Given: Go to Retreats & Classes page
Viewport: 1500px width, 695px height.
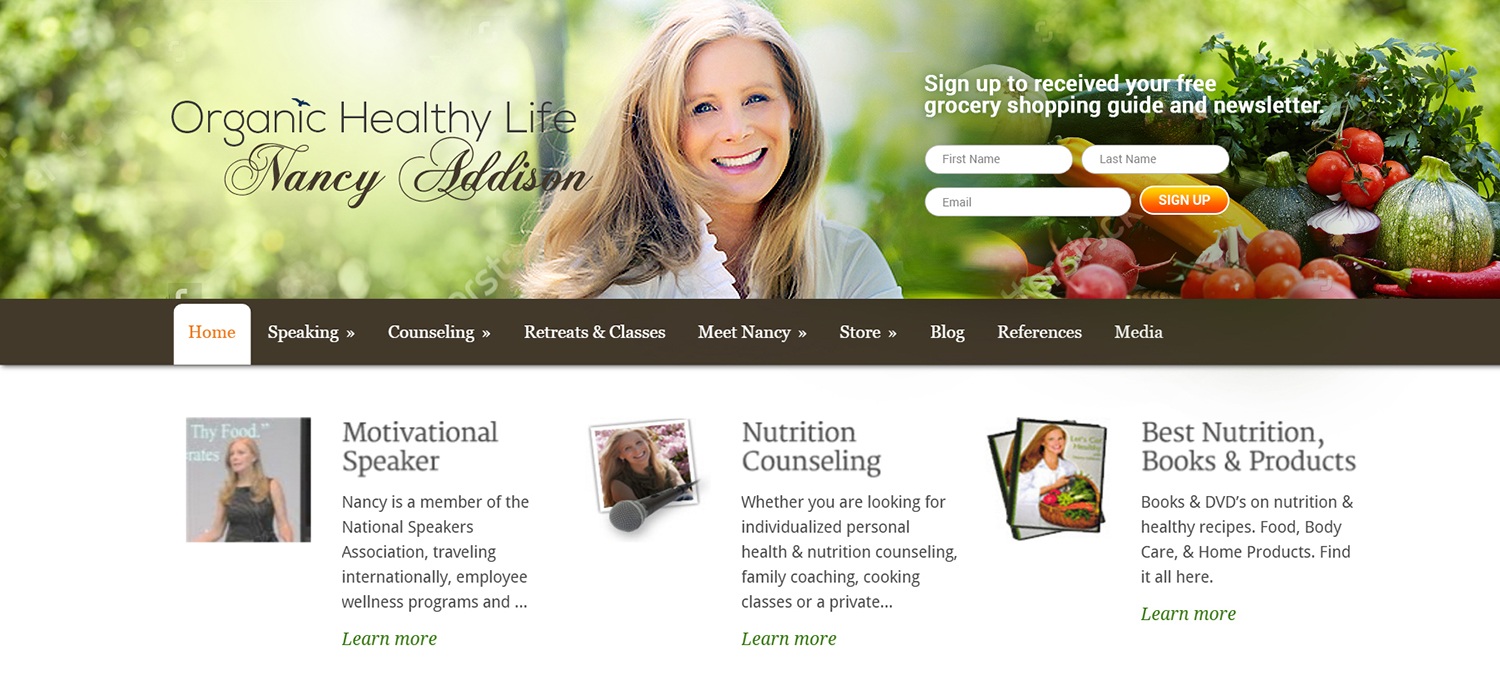Looking at the screenshot, I should [x=594, y=332].
